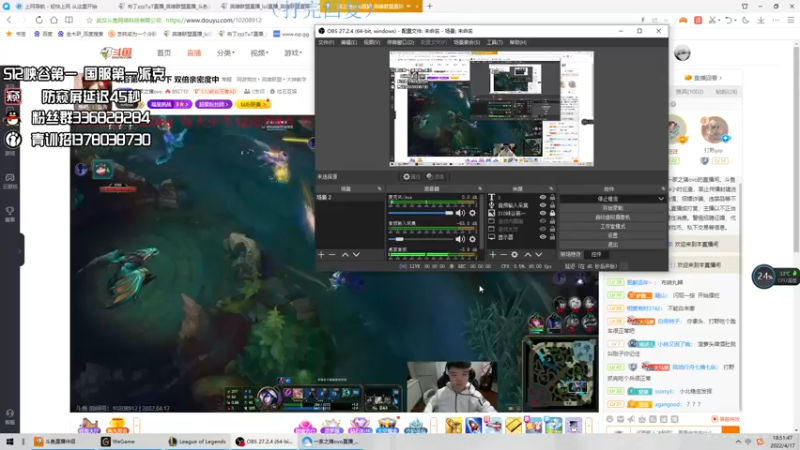Image resolution: width=800 pixels, height=450 pixels.
Task: Add a new scene in OBS
Action: 321,254
